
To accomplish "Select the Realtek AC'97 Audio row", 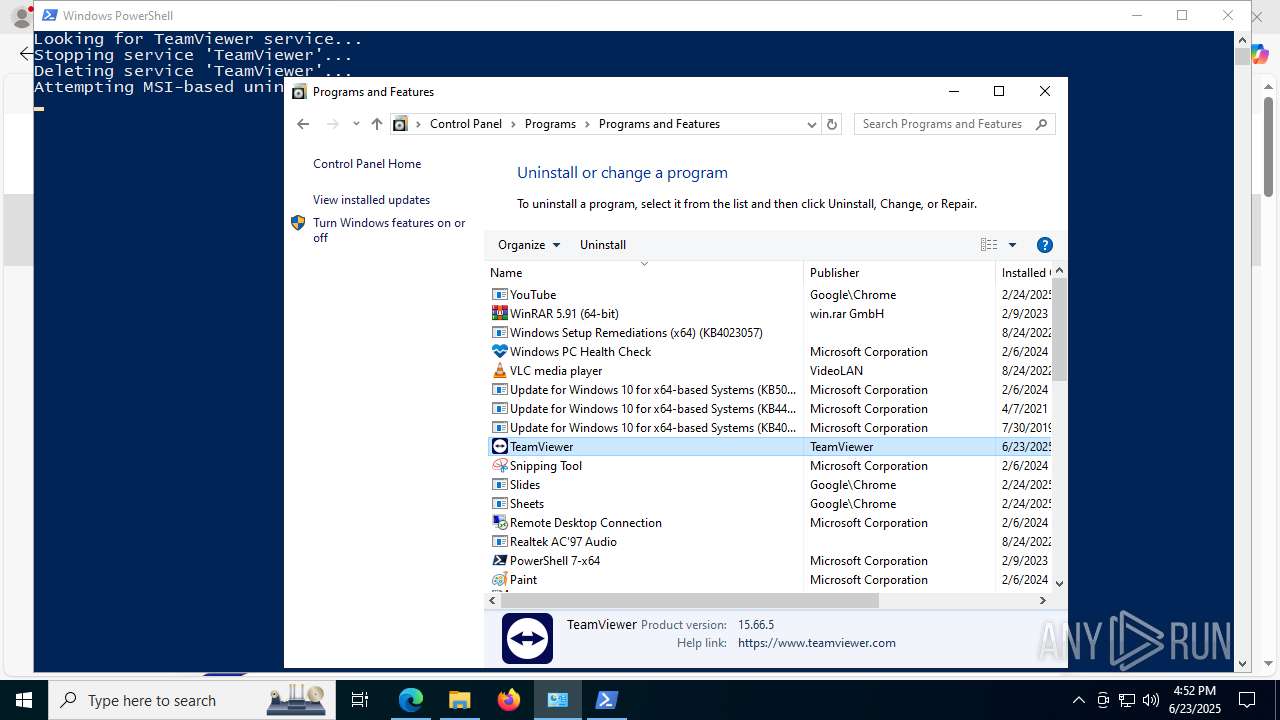I will [769, 542].
